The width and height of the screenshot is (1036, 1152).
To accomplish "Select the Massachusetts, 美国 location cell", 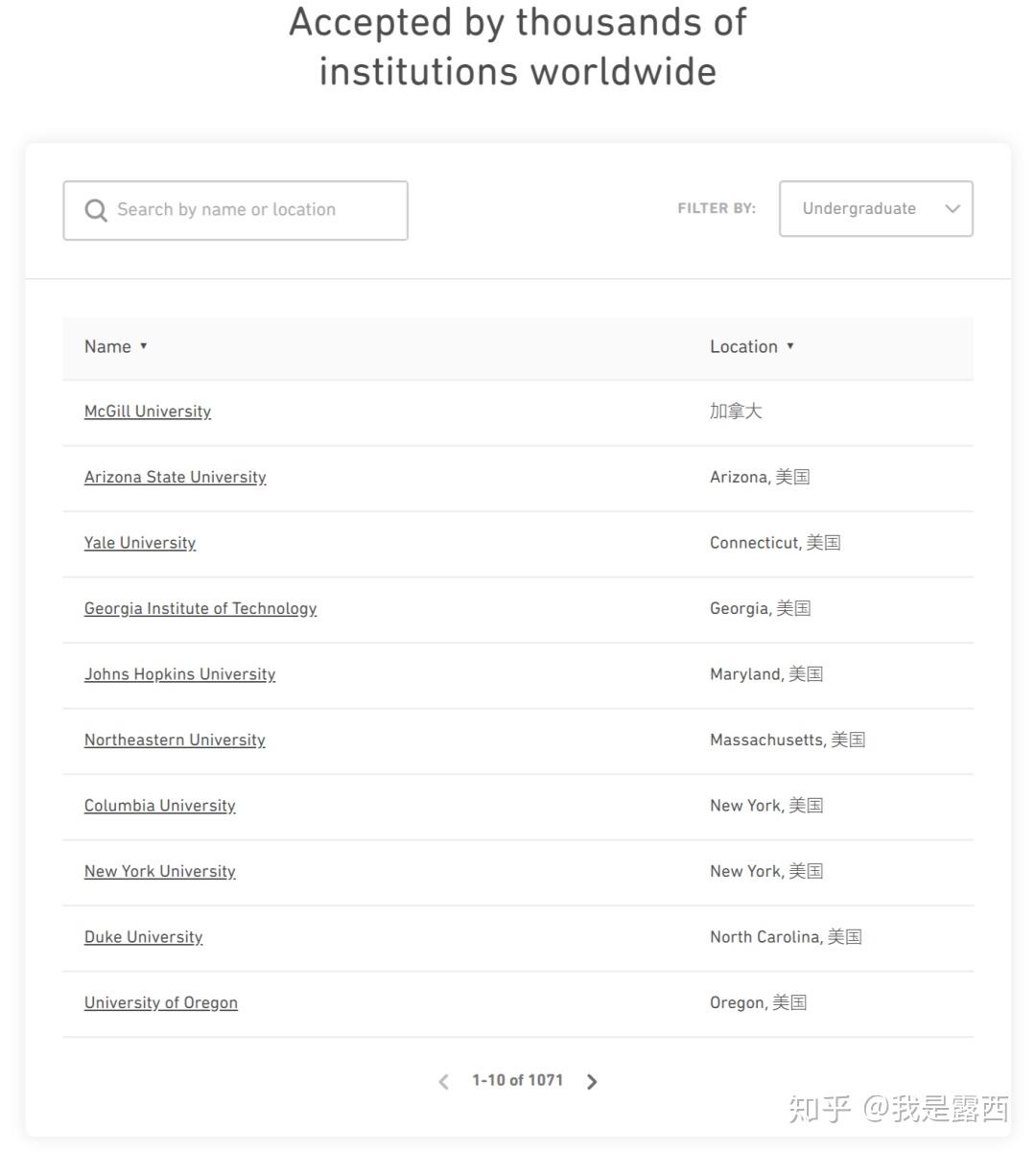I will coord(788,740).
